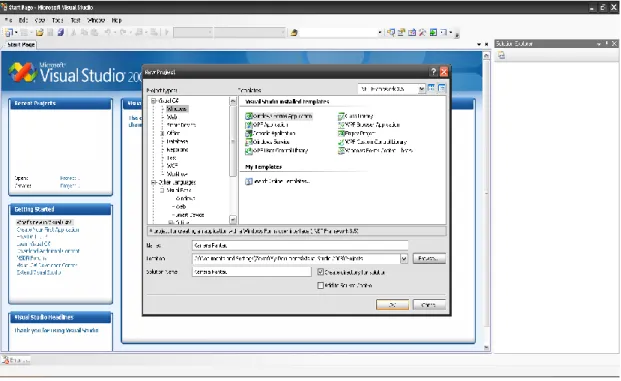
Task: Open the Help menu
Action: pyautogui.click(x=116, y=20)
